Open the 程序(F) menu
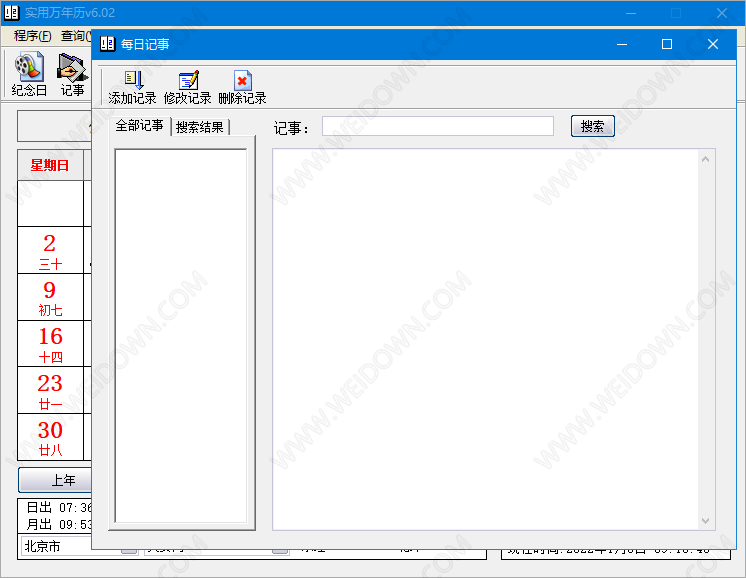This screenshot has height=578, width=746. click(32, 36)
